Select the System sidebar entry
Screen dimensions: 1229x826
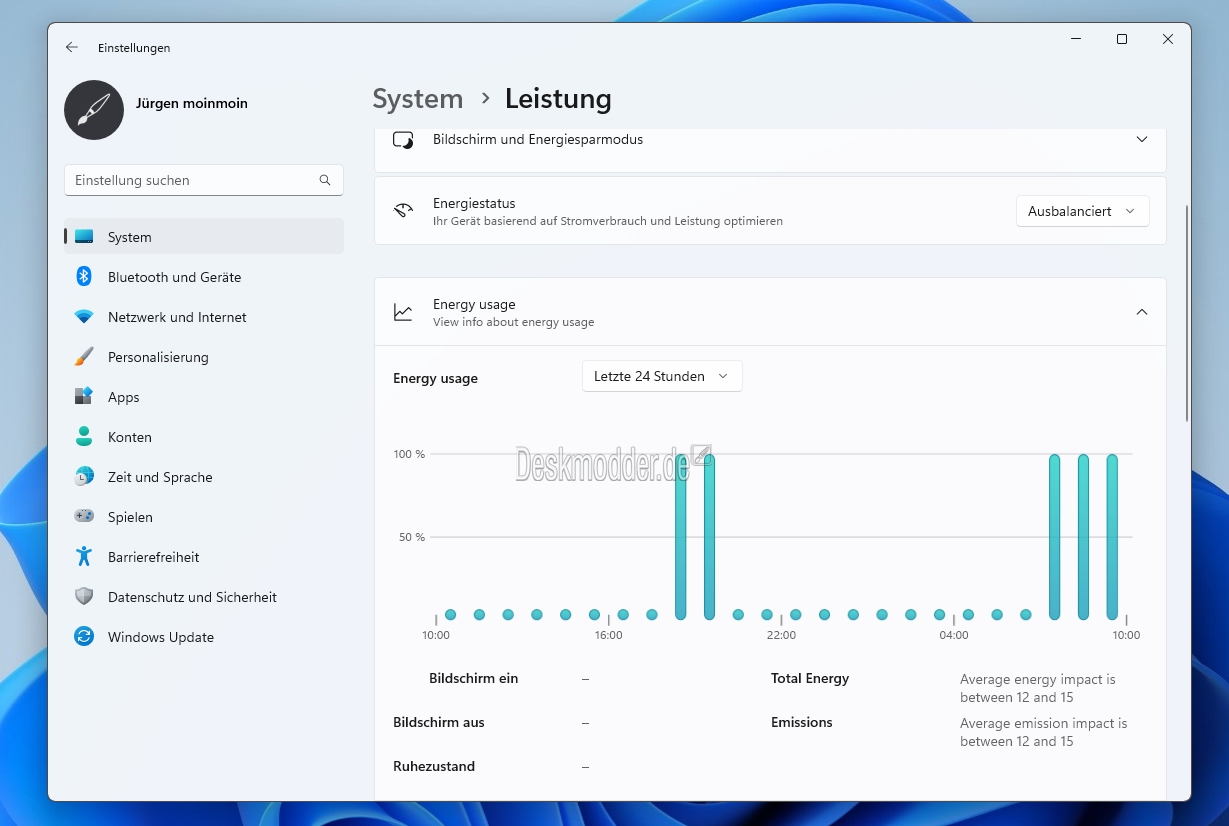coord(204,237)
